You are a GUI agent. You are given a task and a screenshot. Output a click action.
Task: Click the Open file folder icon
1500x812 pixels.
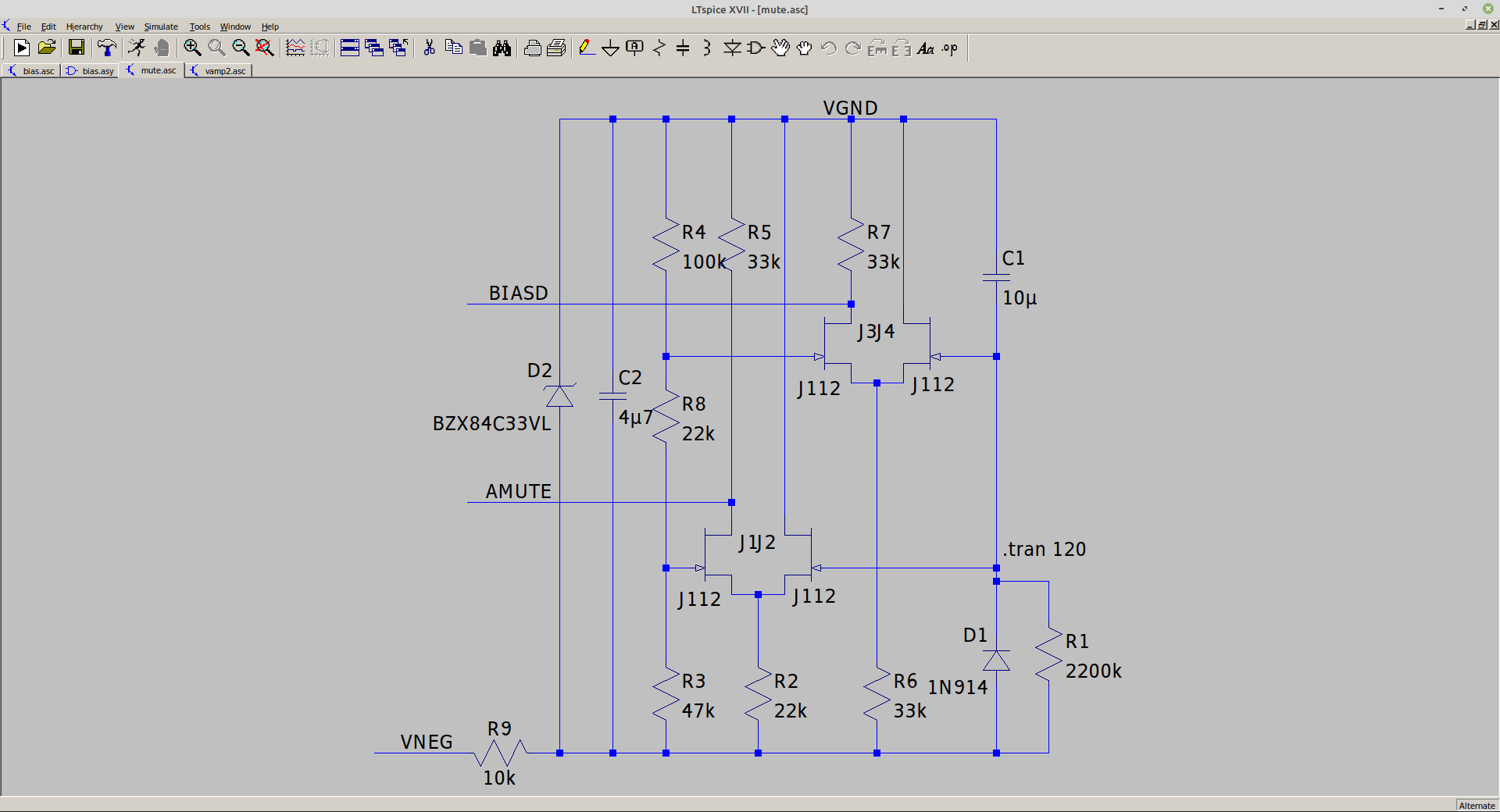click(47, 48)
